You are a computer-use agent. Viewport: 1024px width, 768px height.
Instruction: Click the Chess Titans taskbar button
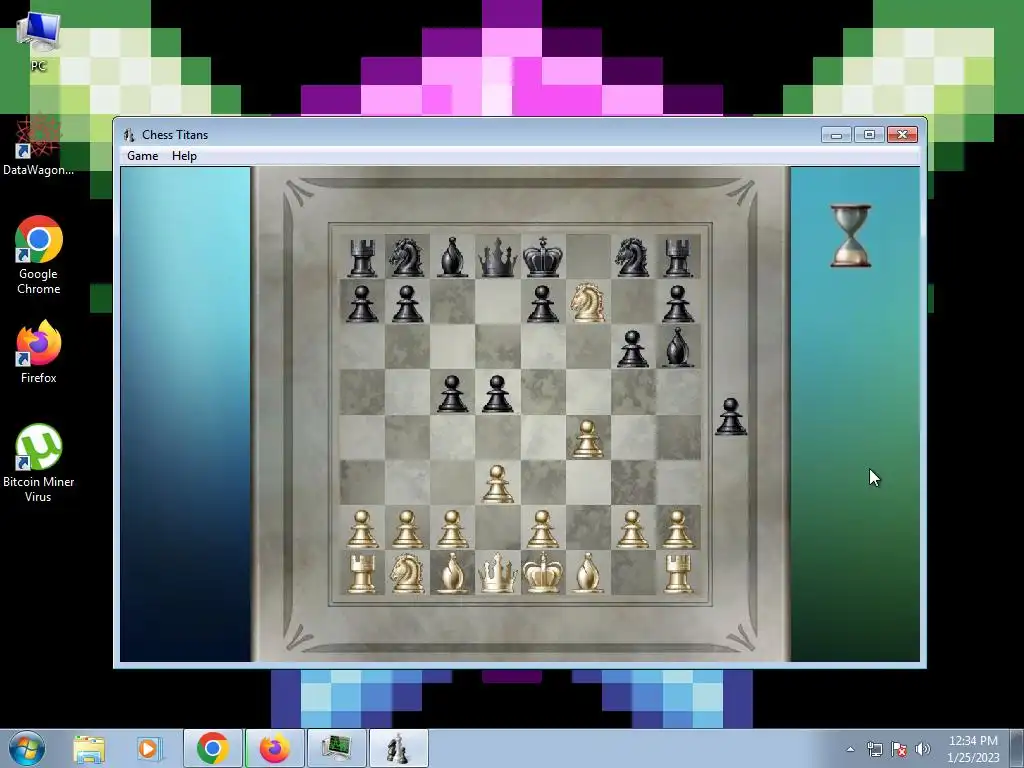[x=398, y=748]
